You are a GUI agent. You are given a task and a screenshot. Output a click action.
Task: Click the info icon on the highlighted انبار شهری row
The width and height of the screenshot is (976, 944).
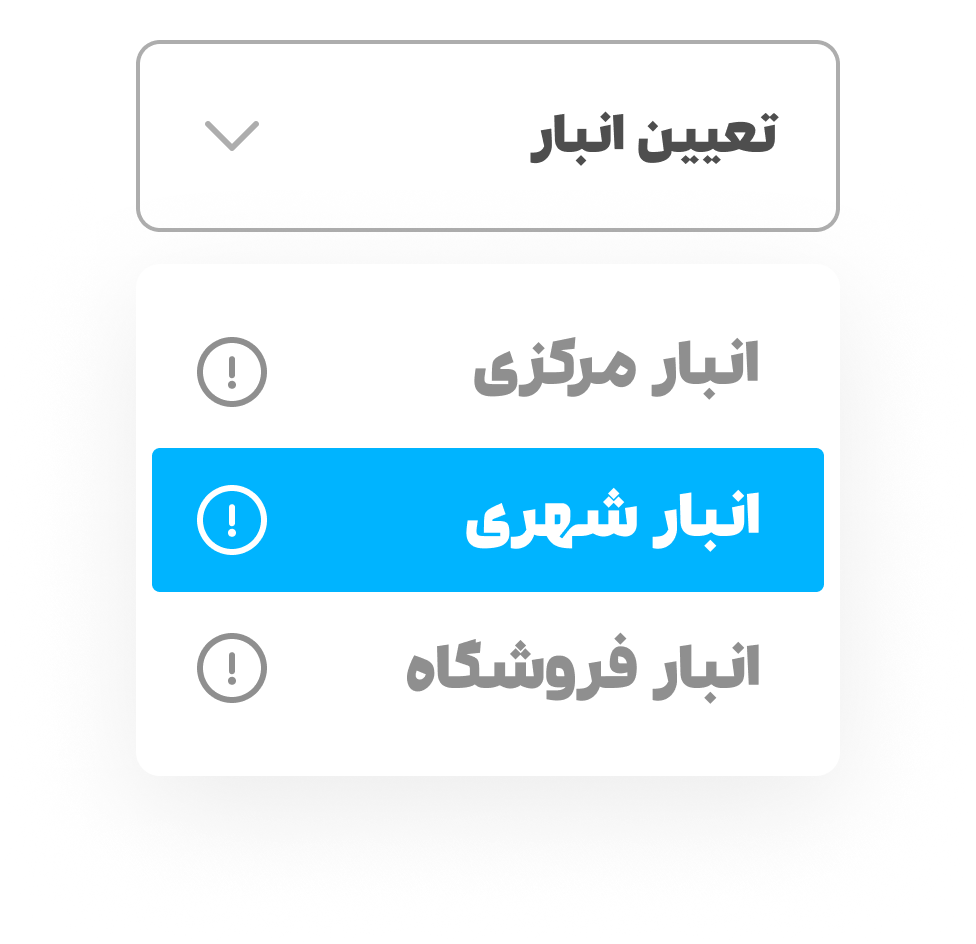(231, 519)
